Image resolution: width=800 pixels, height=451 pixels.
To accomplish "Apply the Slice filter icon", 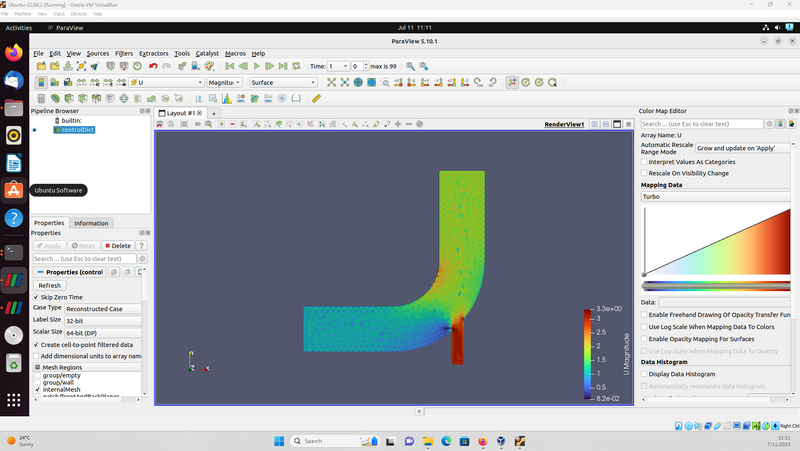I will point(83,98).
